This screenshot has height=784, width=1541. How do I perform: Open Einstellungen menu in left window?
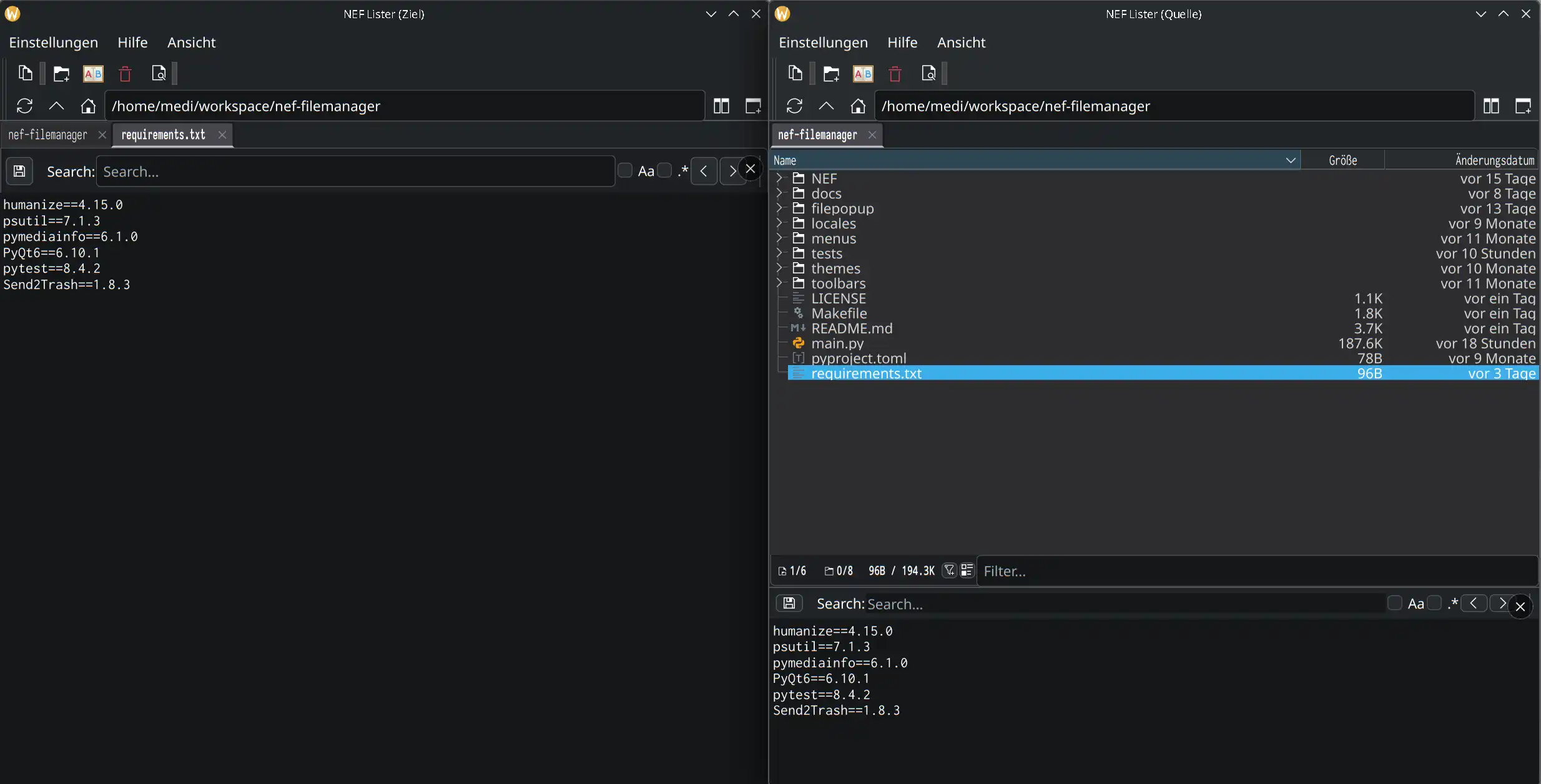coord(53,42)
